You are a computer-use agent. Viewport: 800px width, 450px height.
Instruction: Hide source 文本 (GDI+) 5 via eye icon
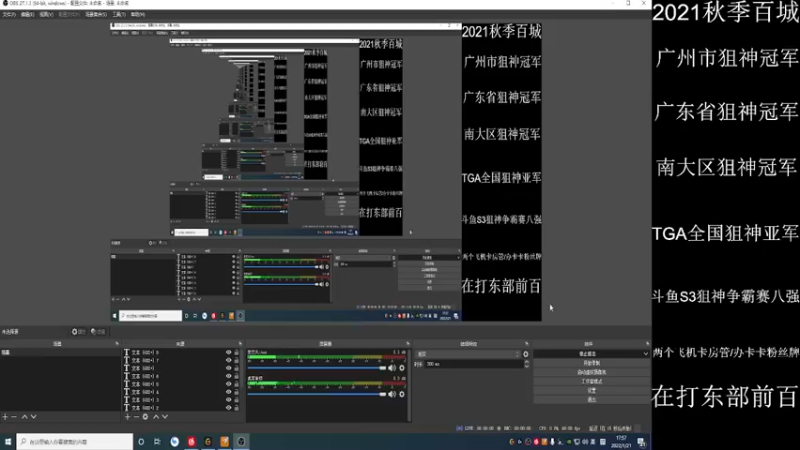point(229,384)
